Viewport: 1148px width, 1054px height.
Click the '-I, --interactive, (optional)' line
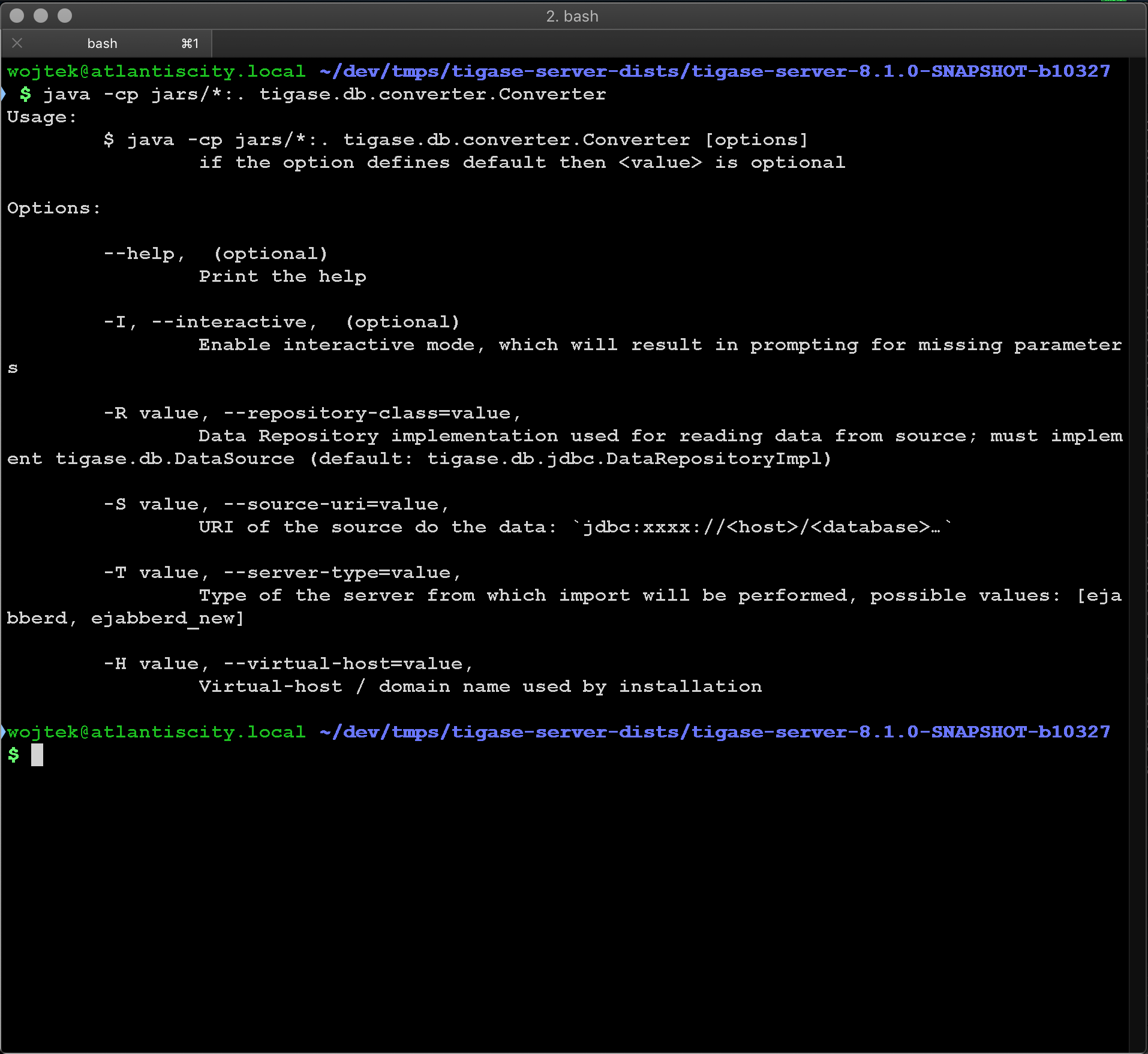click(282, 322)
